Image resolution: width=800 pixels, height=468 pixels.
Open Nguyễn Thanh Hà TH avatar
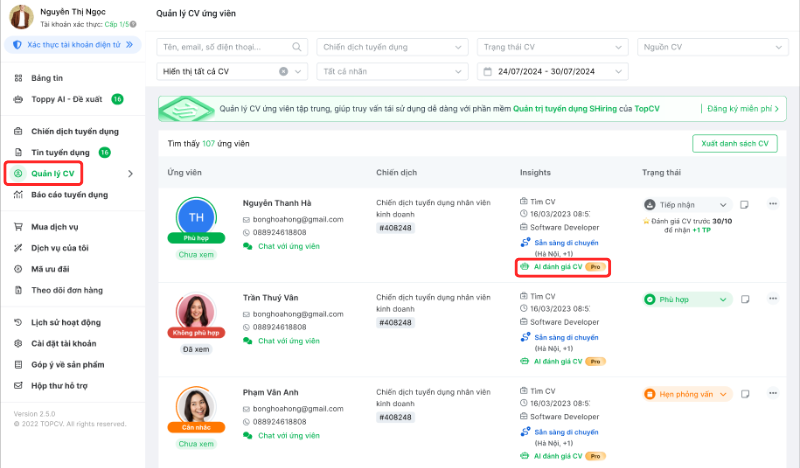[196, 217]
